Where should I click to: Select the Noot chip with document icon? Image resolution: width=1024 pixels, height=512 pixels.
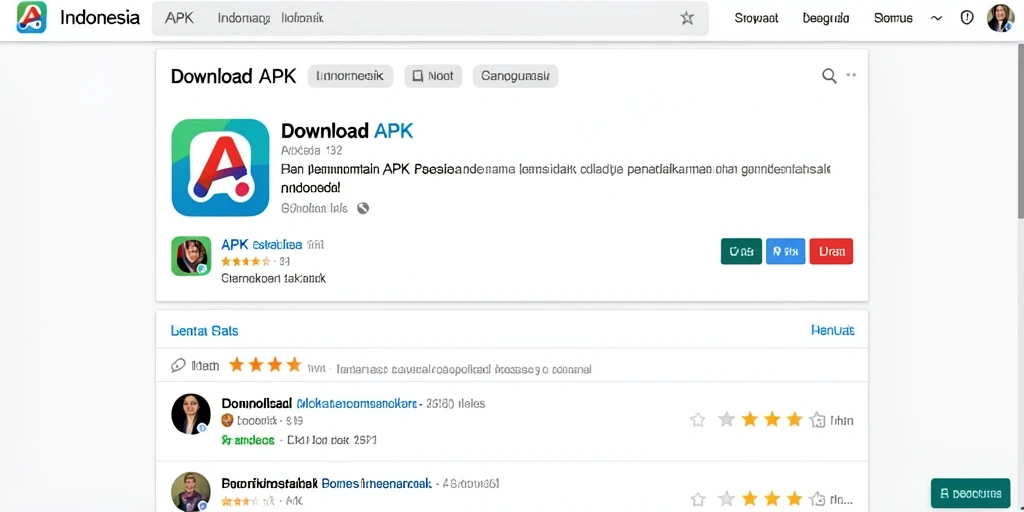433,76
